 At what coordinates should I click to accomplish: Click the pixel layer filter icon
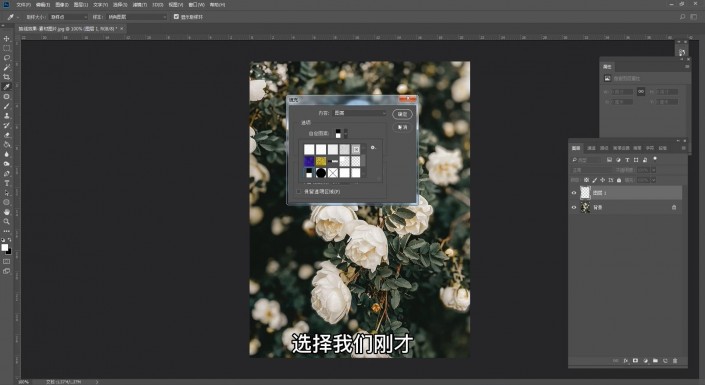tap(609, 160)
